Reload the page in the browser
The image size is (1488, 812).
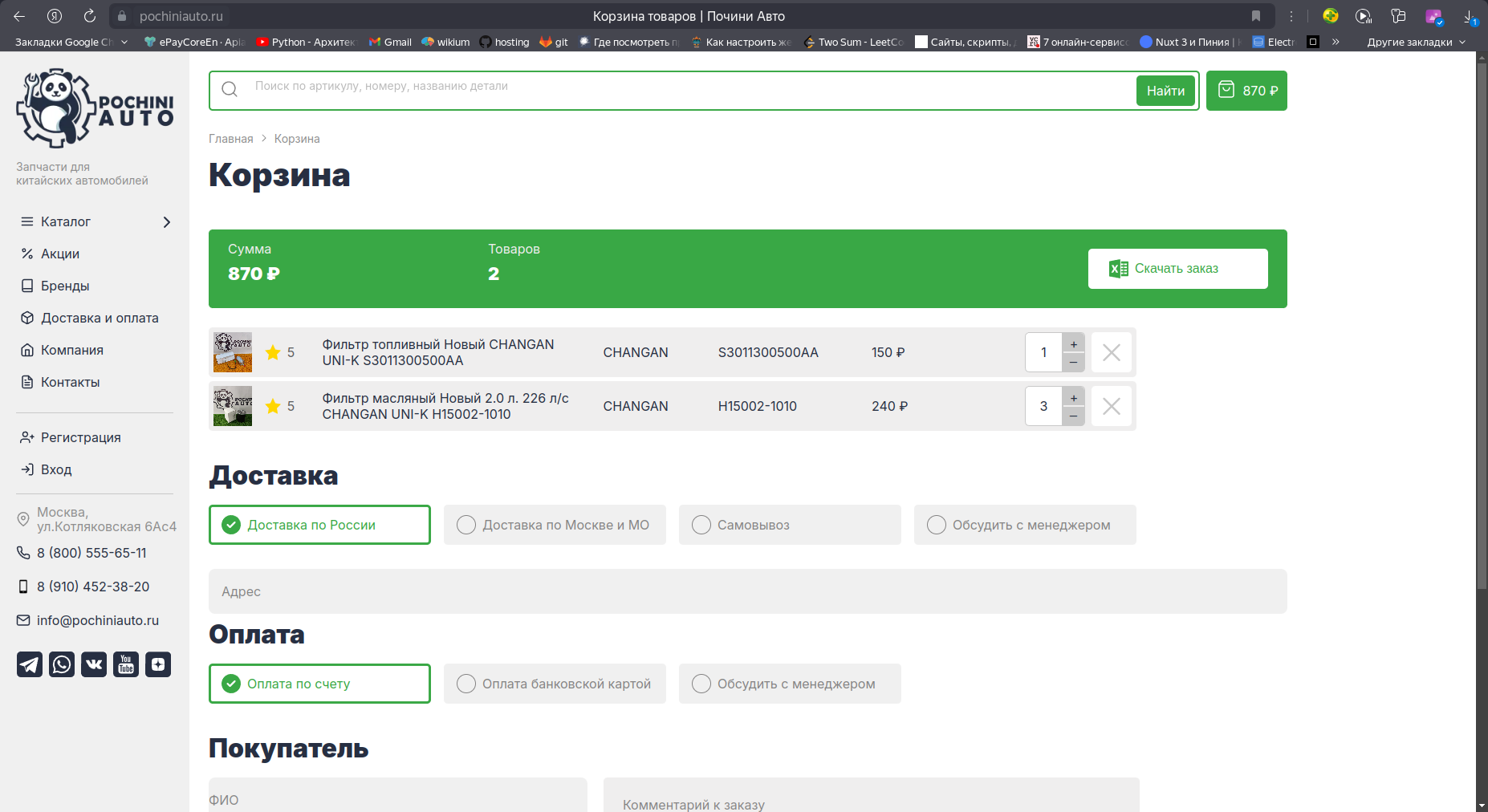coord(90,16)
